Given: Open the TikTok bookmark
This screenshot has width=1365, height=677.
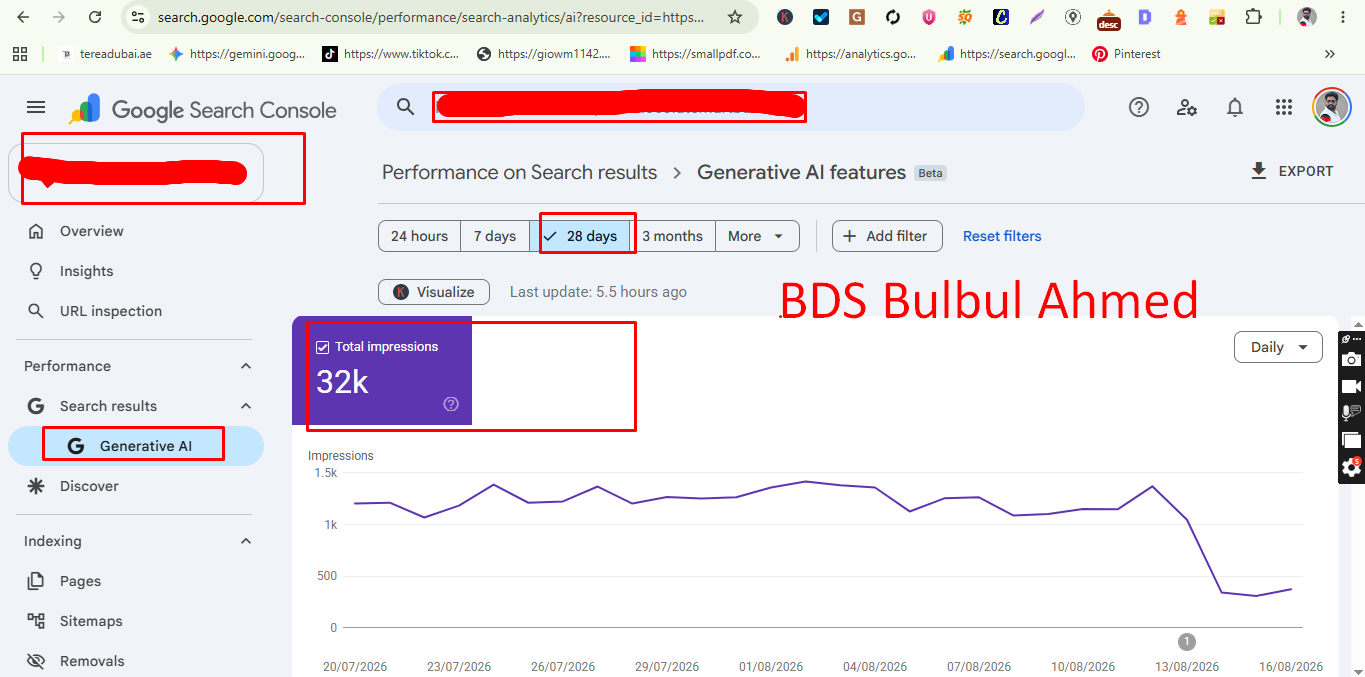Looking at the screenshot, I should (x=391, y=54).
